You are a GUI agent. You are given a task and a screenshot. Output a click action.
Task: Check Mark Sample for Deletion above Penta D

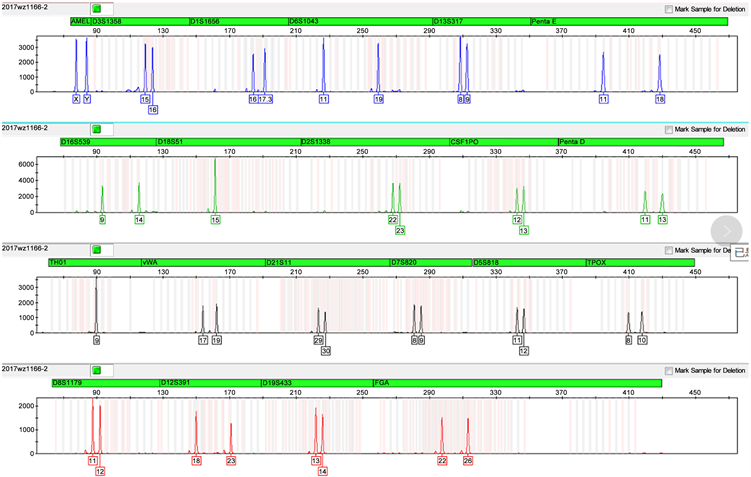pyautogui.click(x=670, y=130)
